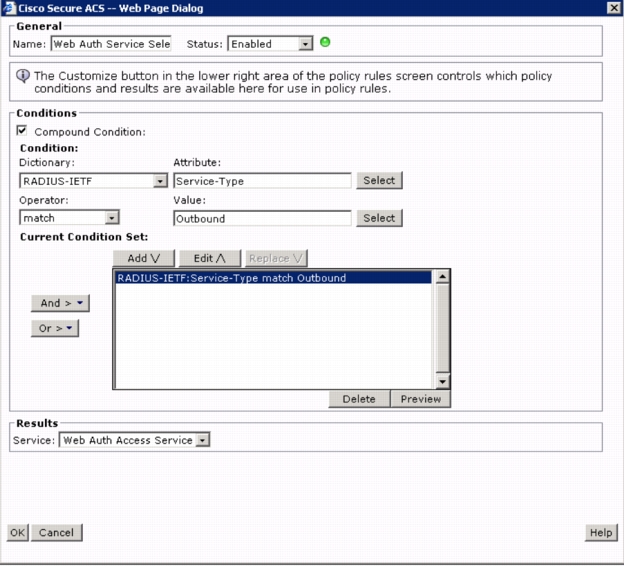The image size is (626, 567).
Task: Open the Service dropdown Web Auth Access Service
Action: point(135,440)
